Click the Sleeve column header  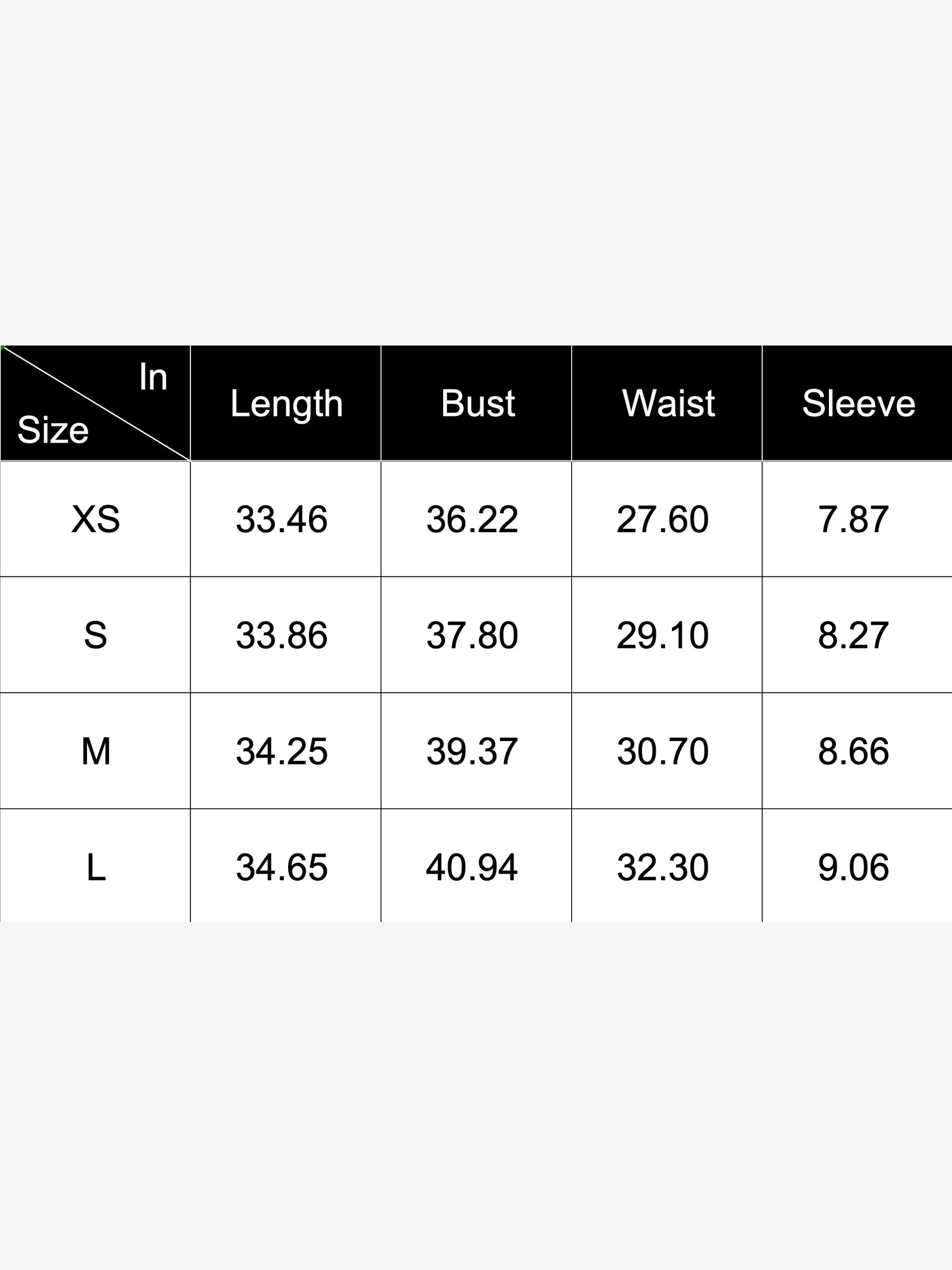857,403
